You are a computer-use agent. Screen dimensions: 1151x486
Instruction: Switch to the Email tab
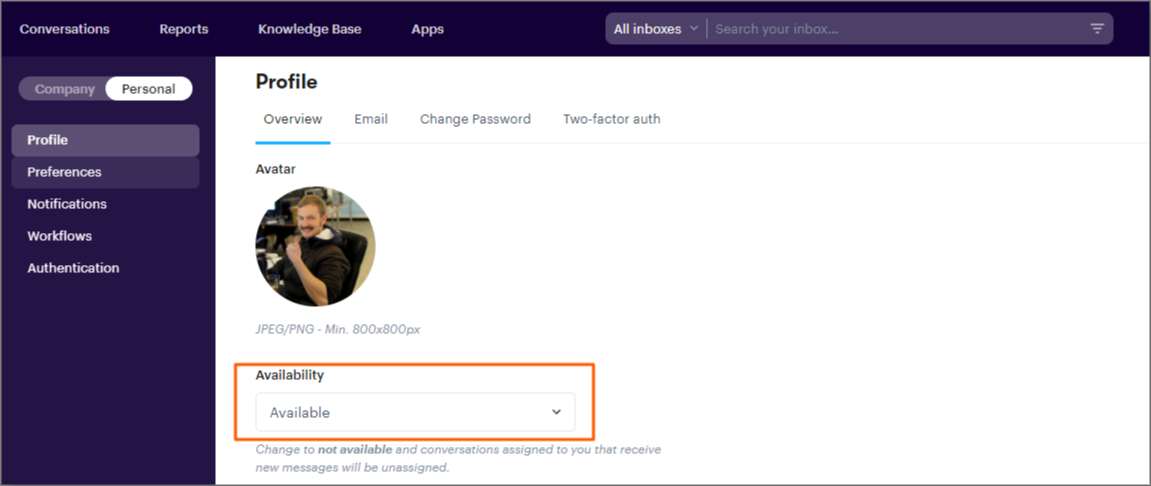(371, 119)
